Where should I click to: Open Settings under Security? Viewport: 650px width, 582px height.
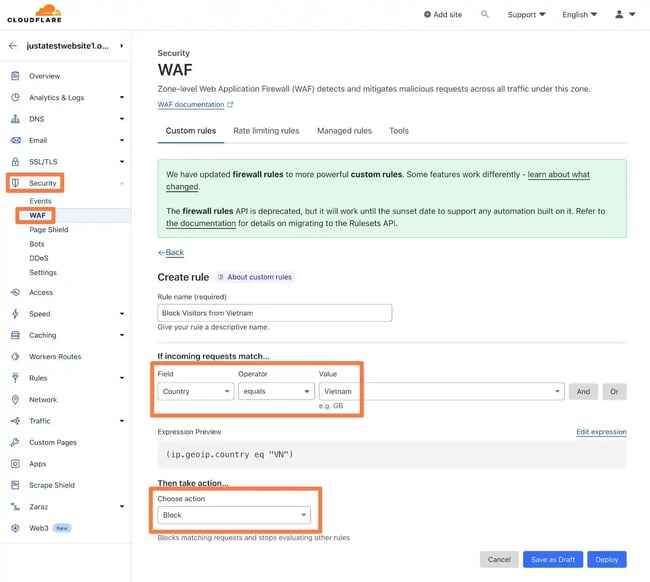point(43,273)
